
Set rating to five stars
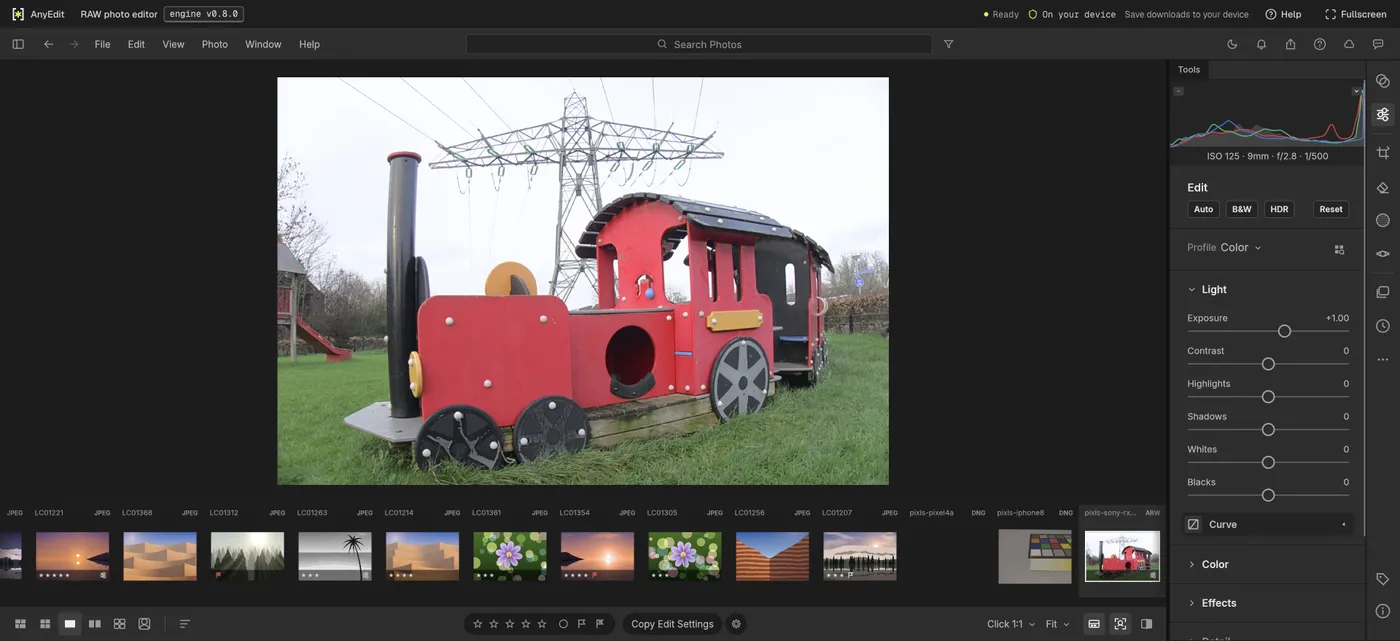point(542,624)
